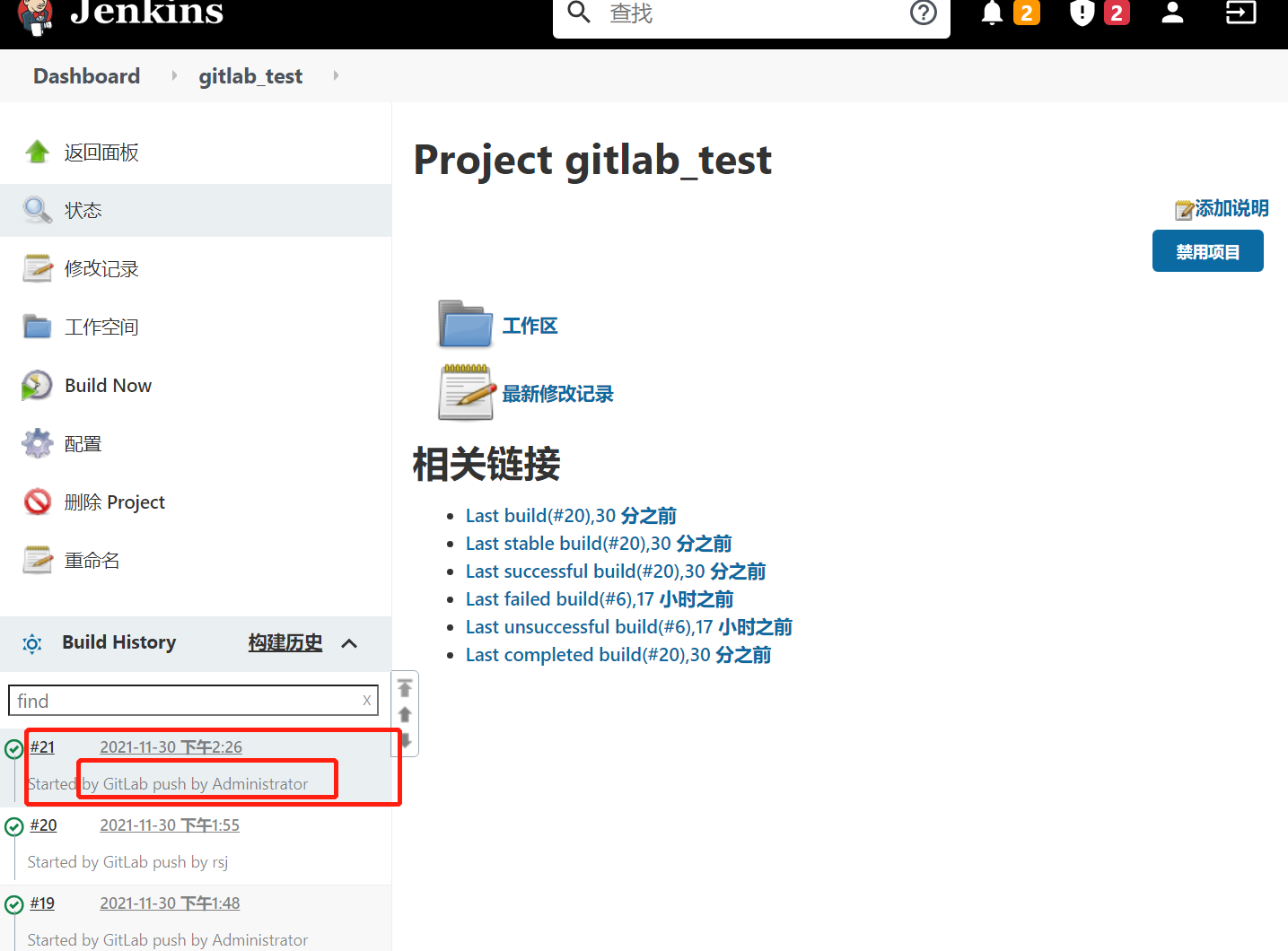Open Last stable build (#20) link

point(599,543)
